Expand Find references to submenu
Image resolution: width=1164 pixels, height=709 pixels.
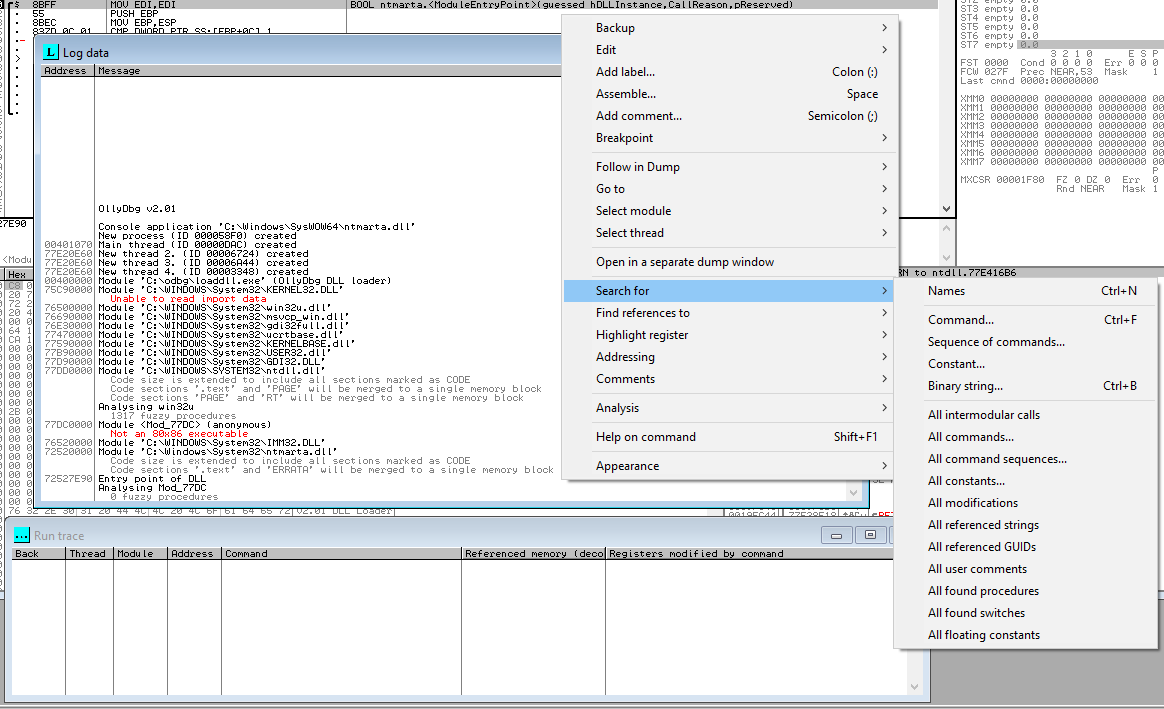(730, 313)
